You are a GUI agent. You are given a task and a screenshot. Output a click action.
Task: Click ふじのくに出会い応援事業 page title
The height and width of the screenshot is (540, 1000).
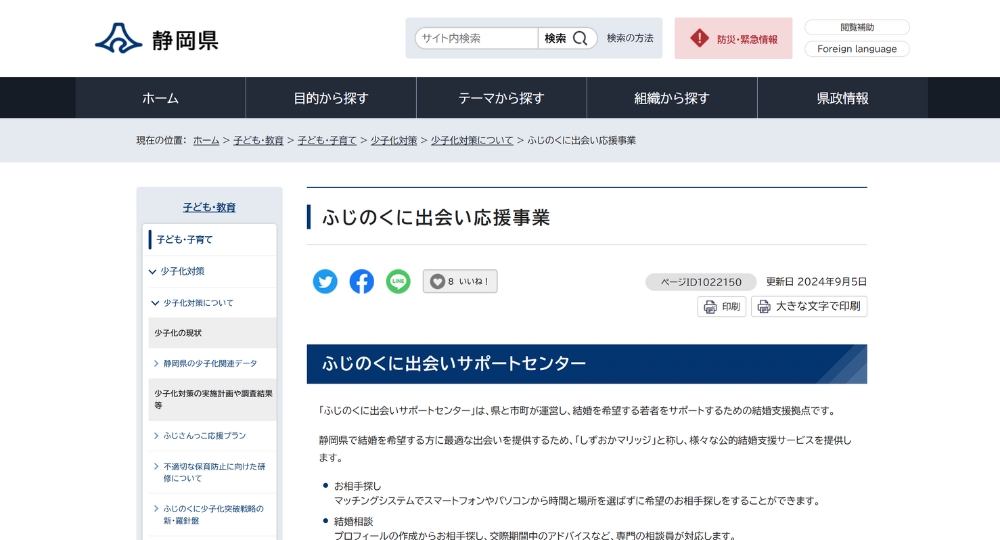click(x=436, y=217)
